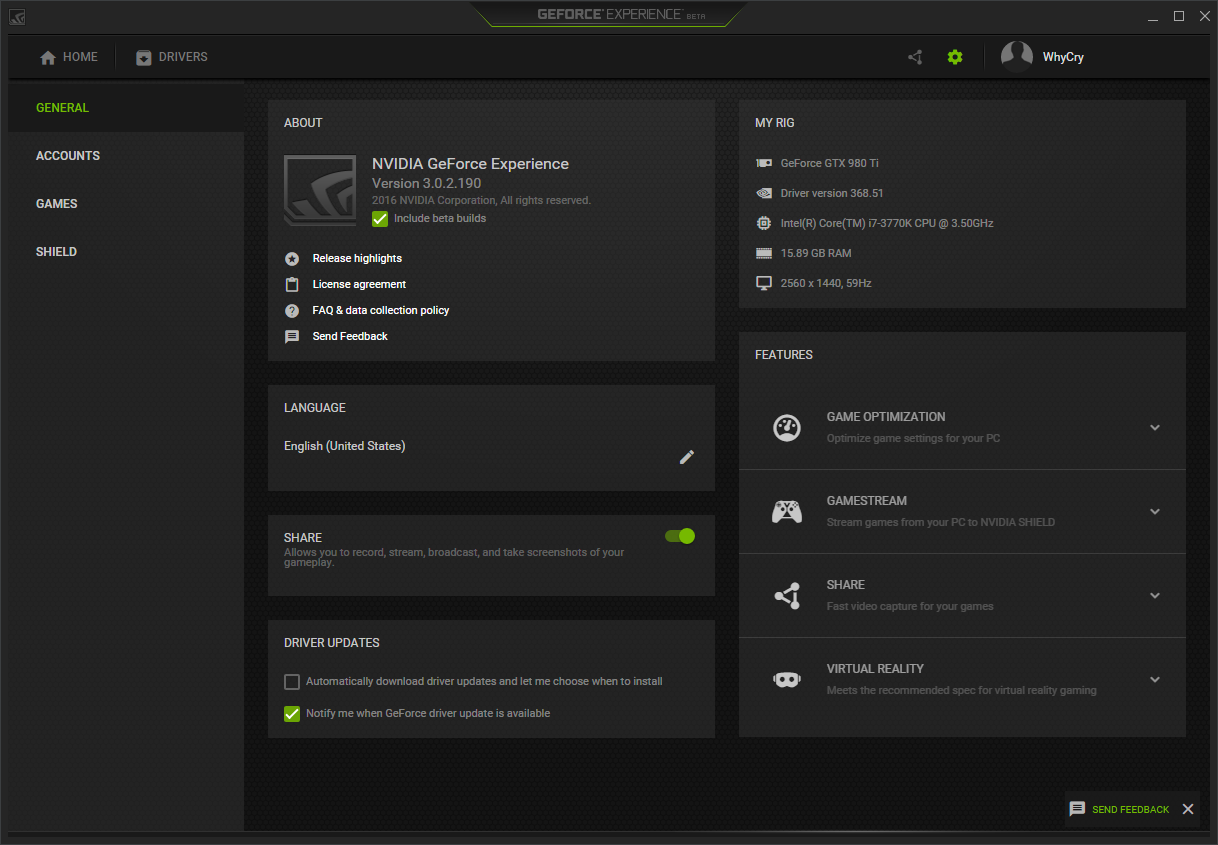Viewport: 1218px width, 845px height.
Task: Open FAQ & data collection policy link
Action: (x=381, y=310)
